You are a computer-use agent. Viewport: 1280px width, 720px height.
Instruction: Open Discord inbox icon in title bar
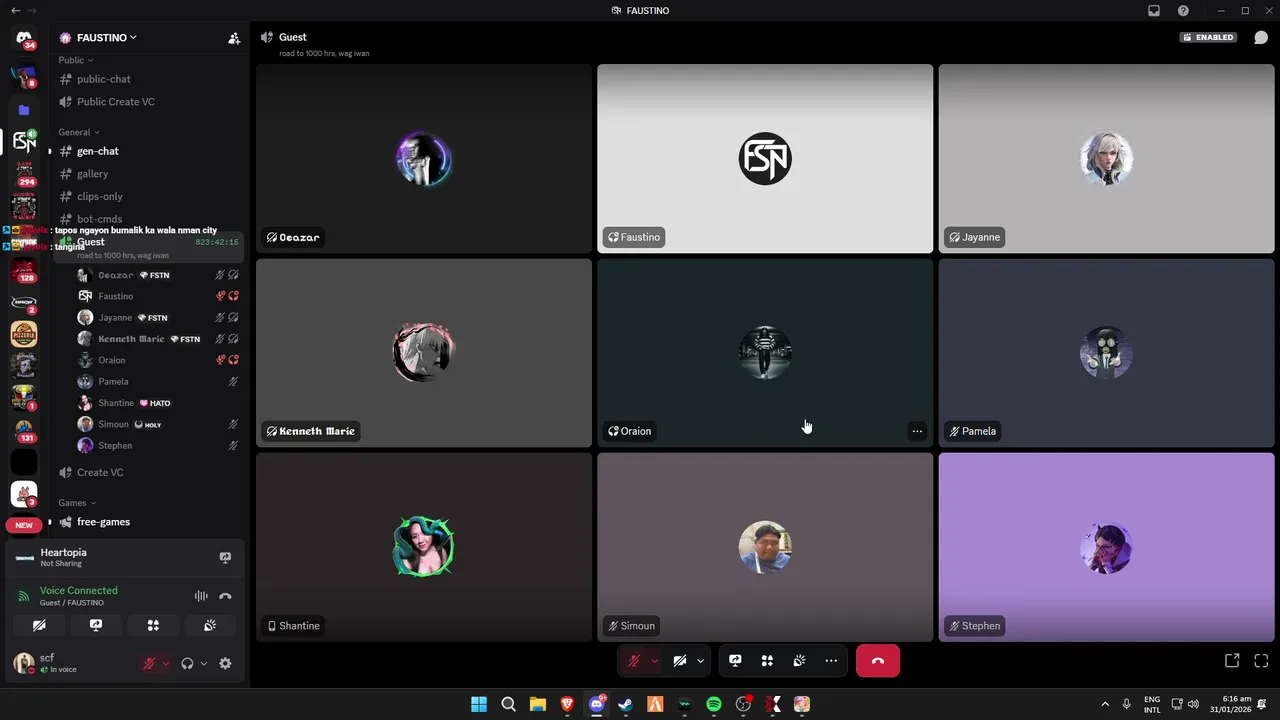coord(1154,10)
